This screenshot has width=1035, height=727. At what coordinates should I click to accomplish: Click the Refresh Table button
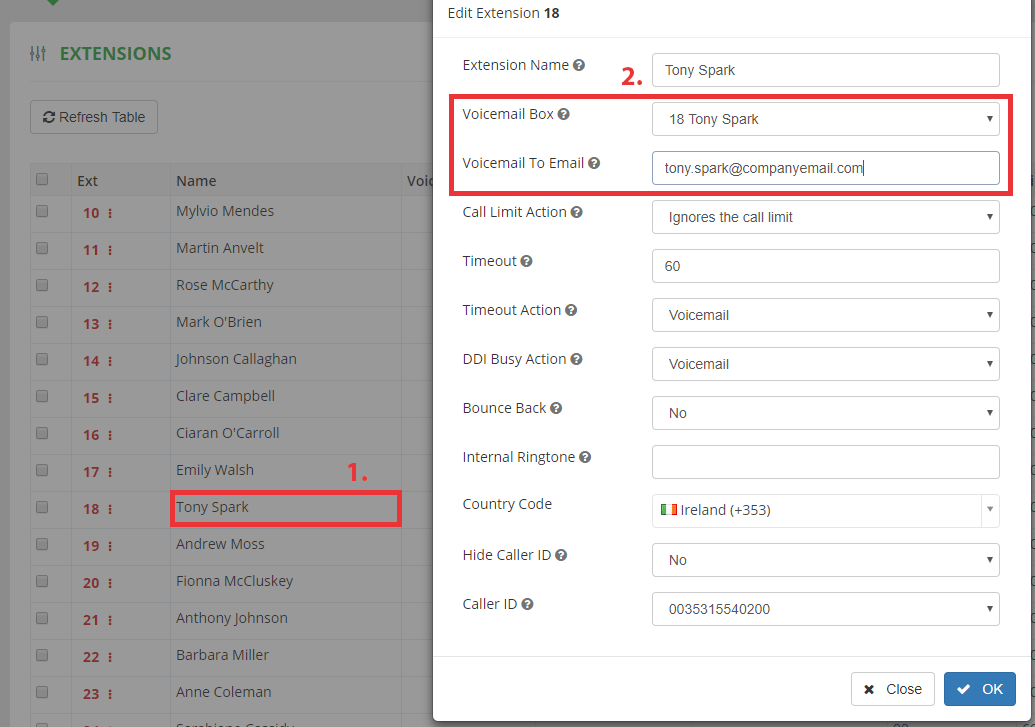(x=94, y=117)
